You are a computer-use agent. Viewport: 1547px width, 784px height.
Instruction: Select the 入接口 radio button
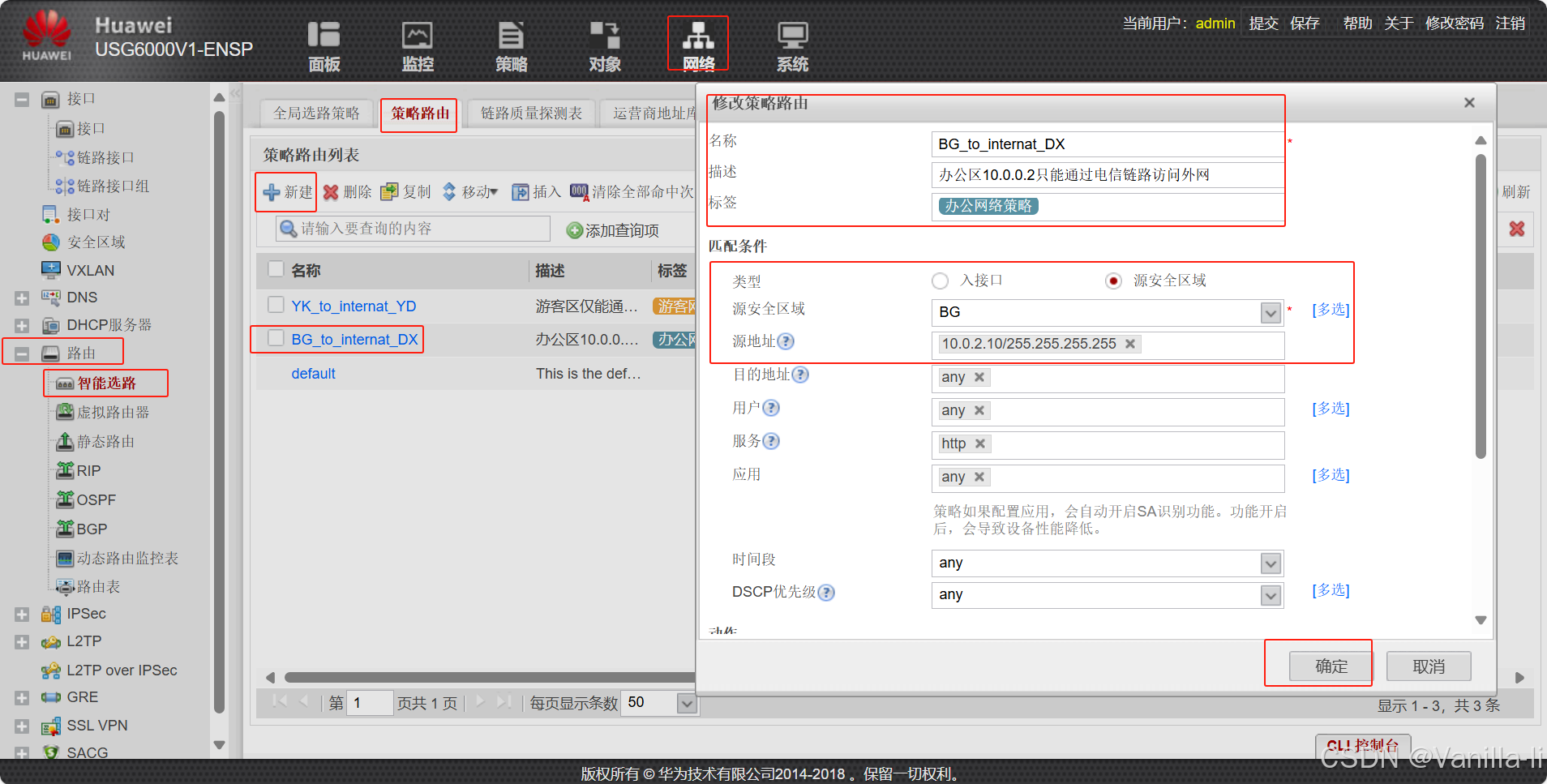(x=940, y=281)
